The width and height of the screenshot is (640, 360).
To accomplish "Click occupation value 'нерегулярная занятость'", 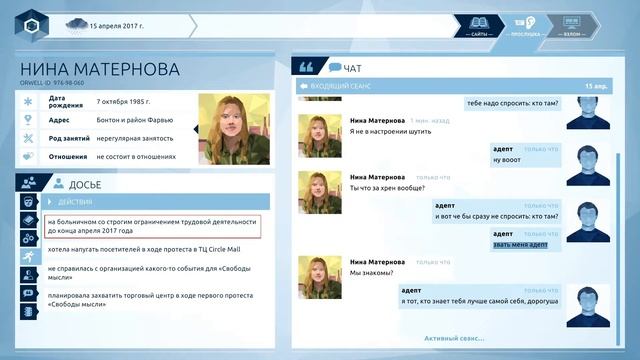I will (135, 138).
